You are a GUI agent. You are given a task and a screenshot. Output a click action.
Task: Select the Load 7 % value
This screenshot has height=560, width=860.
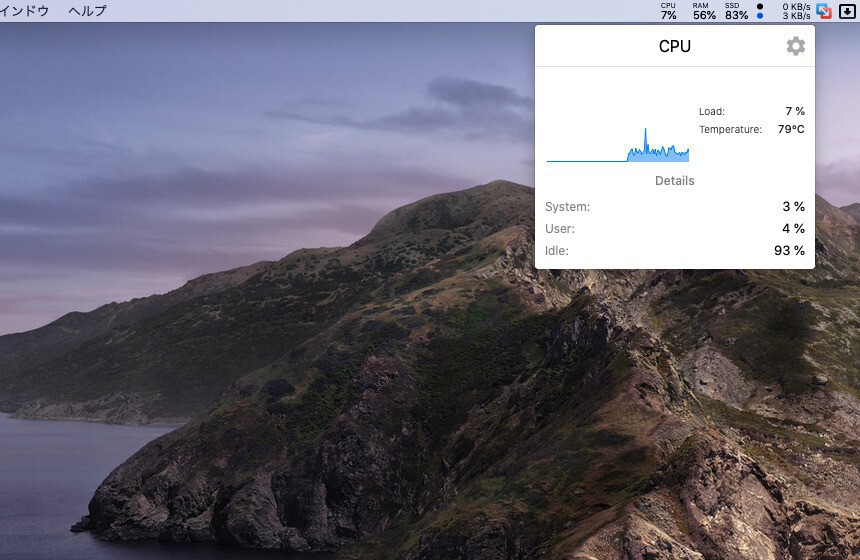coord(795,111)
